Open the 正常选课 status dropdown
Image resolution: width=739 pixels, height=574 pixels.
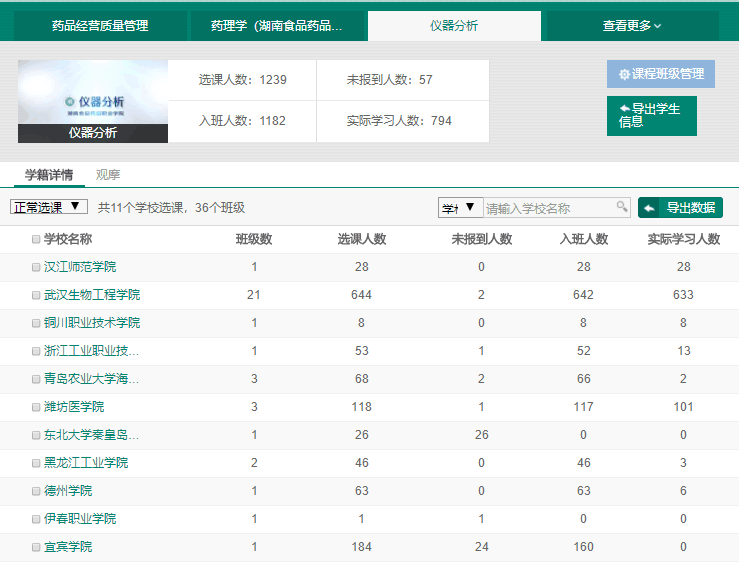click(x=48, y=207)
